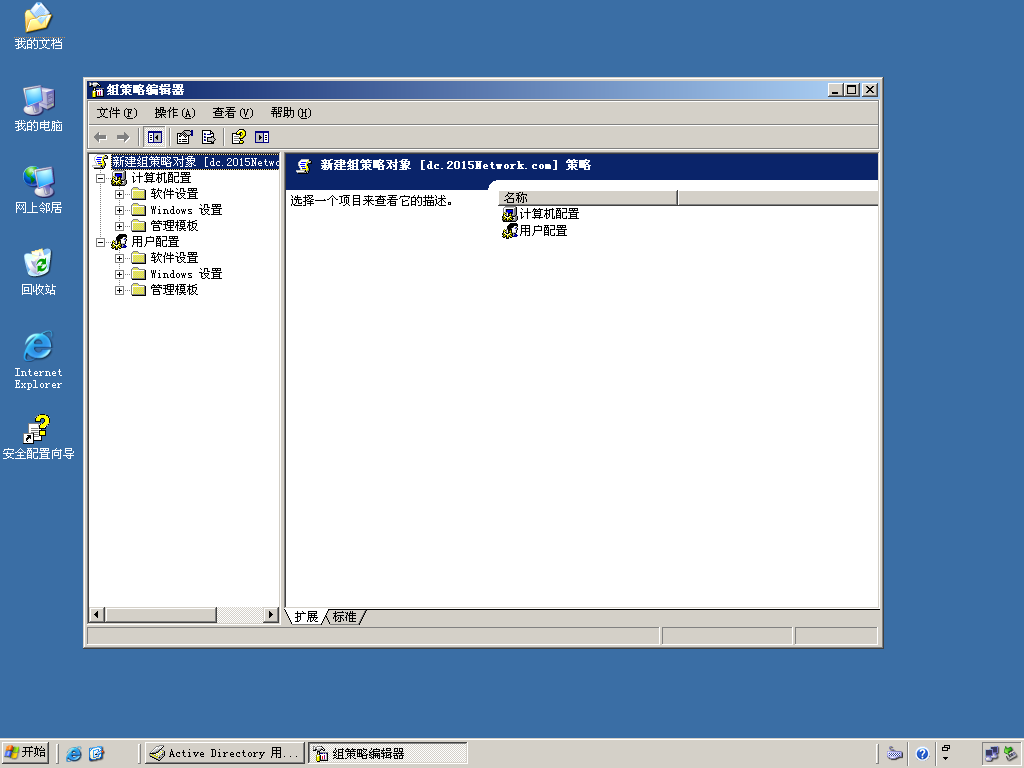Open the 查看(V) menu

(232, 113)
